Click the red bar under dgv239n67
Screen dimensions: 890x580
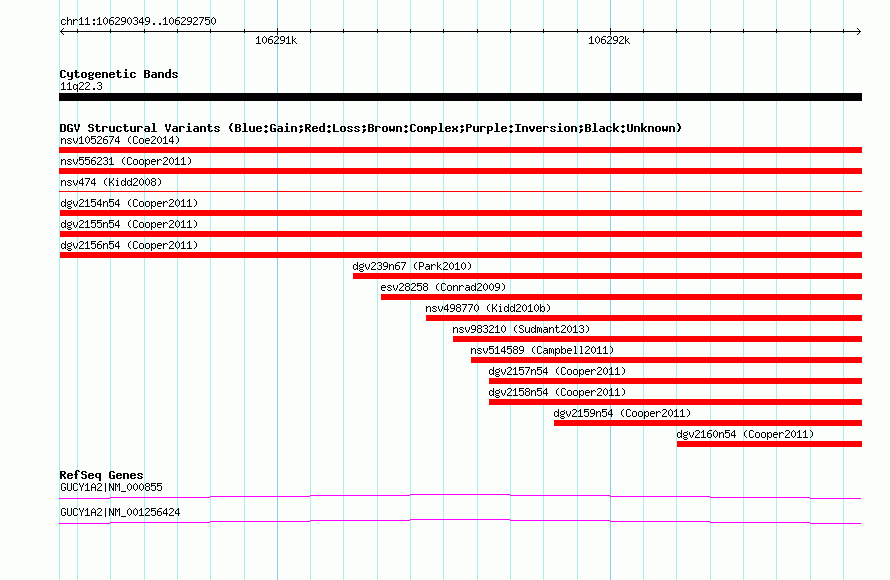click(607, 276)
